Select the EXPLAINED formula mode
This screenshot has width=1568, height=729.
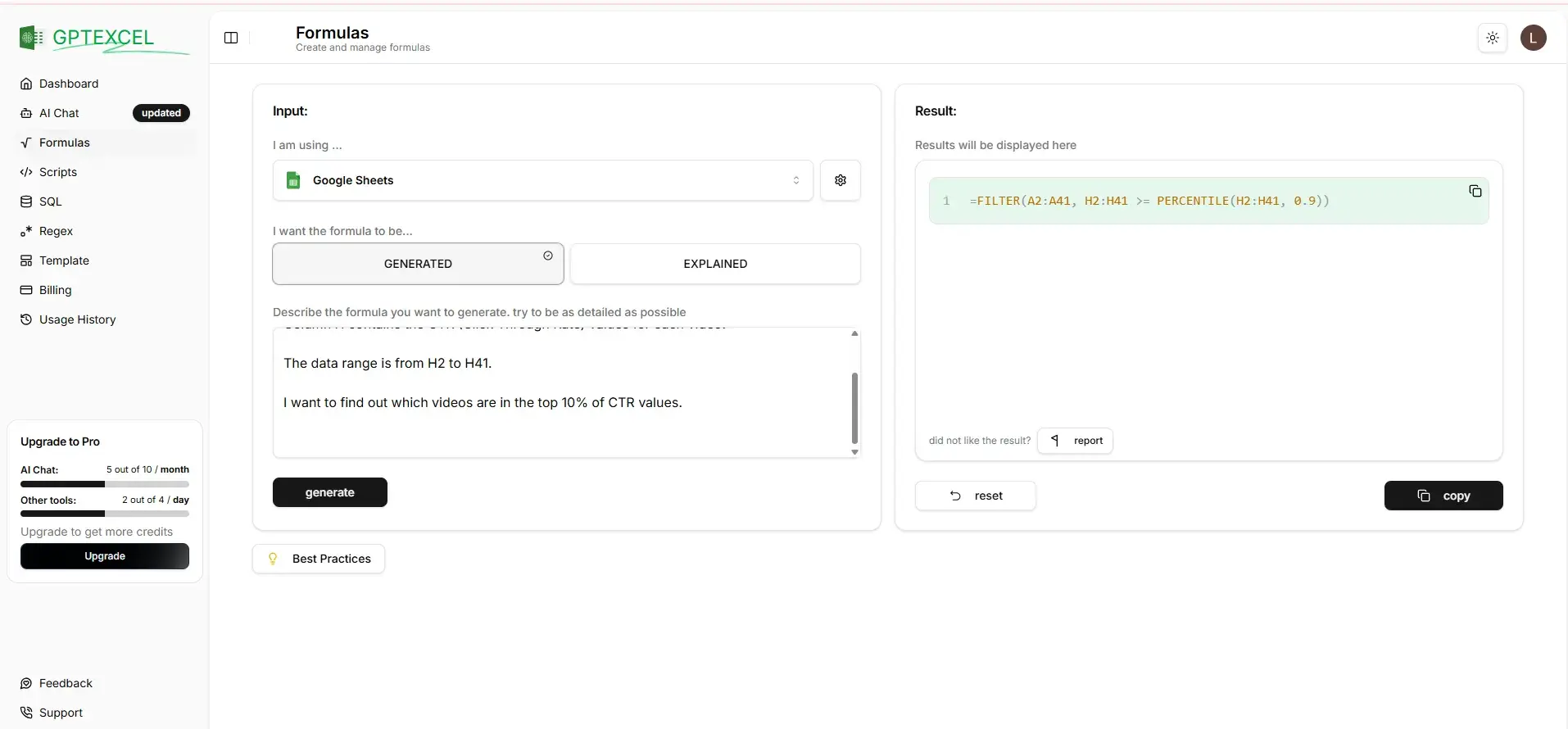[714, 264]
